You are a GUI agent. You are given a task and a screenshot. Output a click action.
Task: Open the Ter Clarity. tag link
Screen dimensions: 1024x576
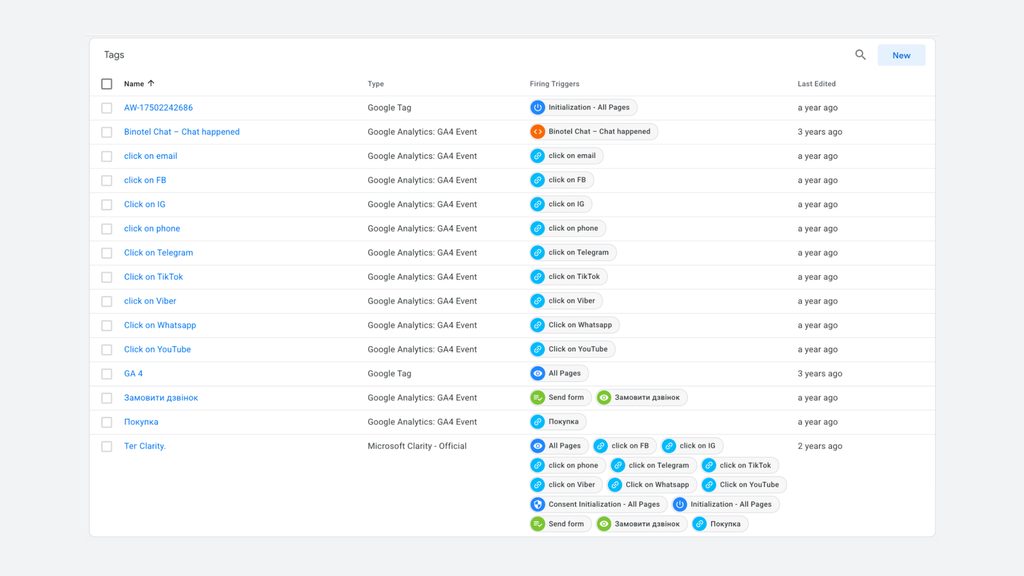coord(145,446)
